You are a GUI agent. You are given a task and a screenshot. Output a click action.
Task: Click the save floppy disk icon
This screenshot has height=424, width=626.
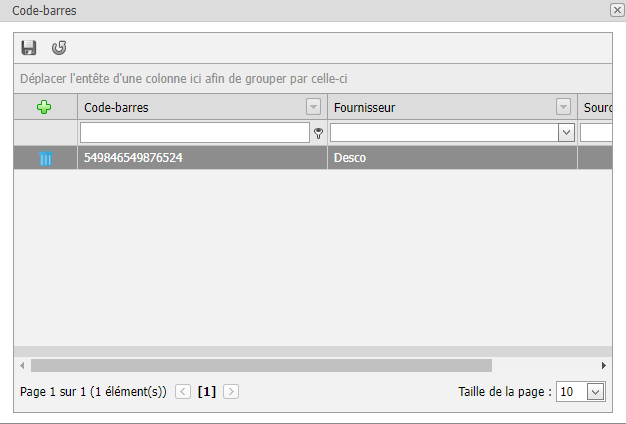(29, 48)
